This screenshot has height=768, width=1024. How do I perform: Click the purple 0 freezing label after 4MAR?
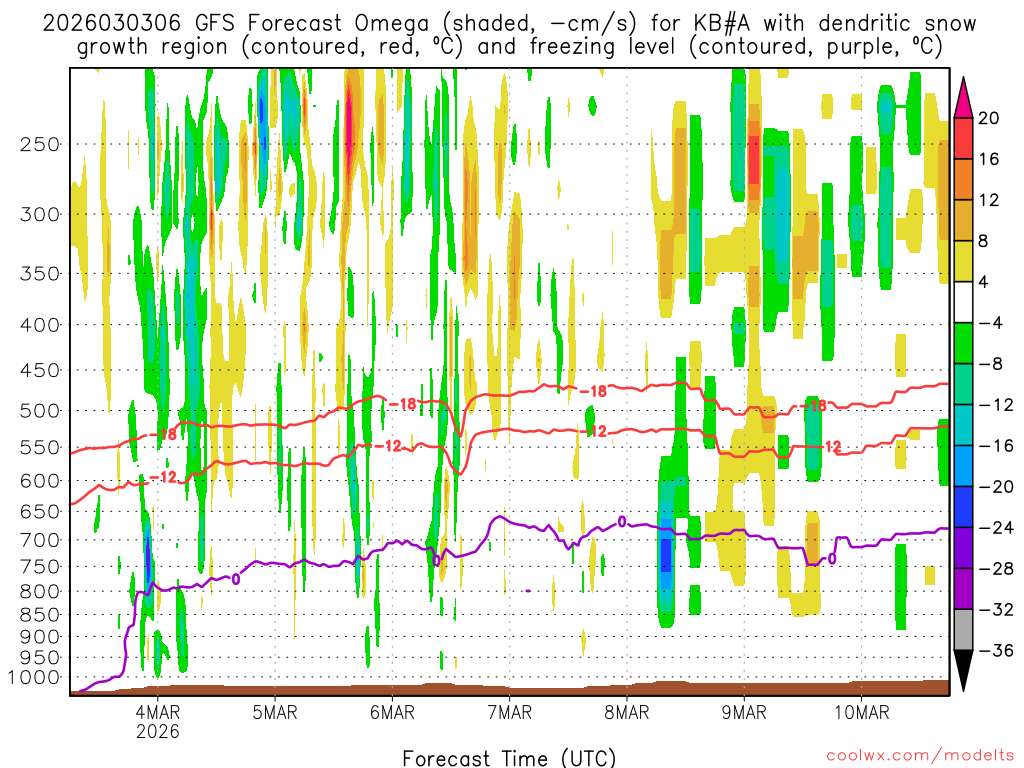click(x=236, y=579)
